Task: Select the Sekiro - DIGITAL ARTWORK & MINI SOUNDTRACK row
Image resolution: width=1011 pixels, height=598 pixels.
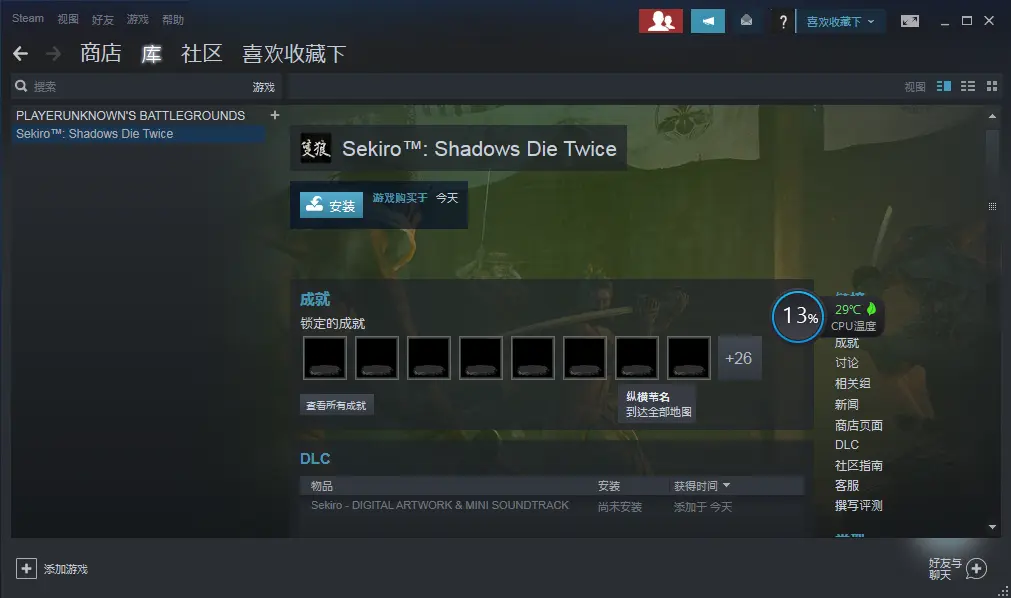Action: point(552,506)
